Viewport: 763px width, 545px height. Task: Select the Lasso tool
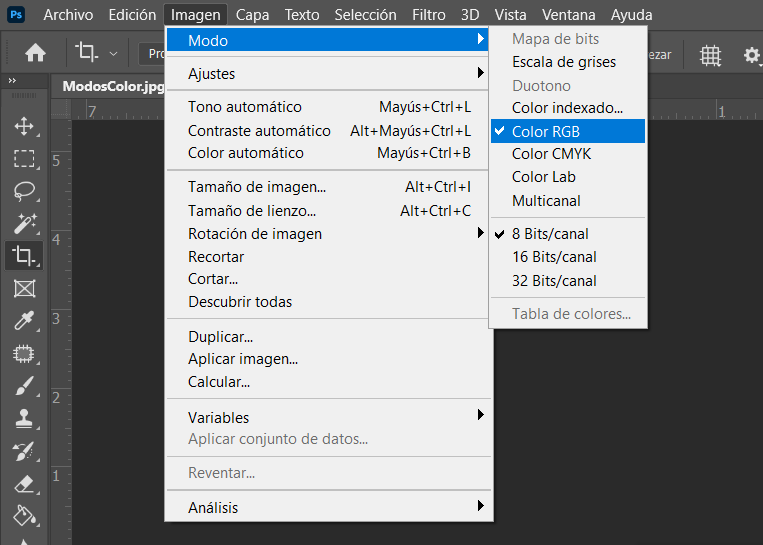click(x=24, y=190)
